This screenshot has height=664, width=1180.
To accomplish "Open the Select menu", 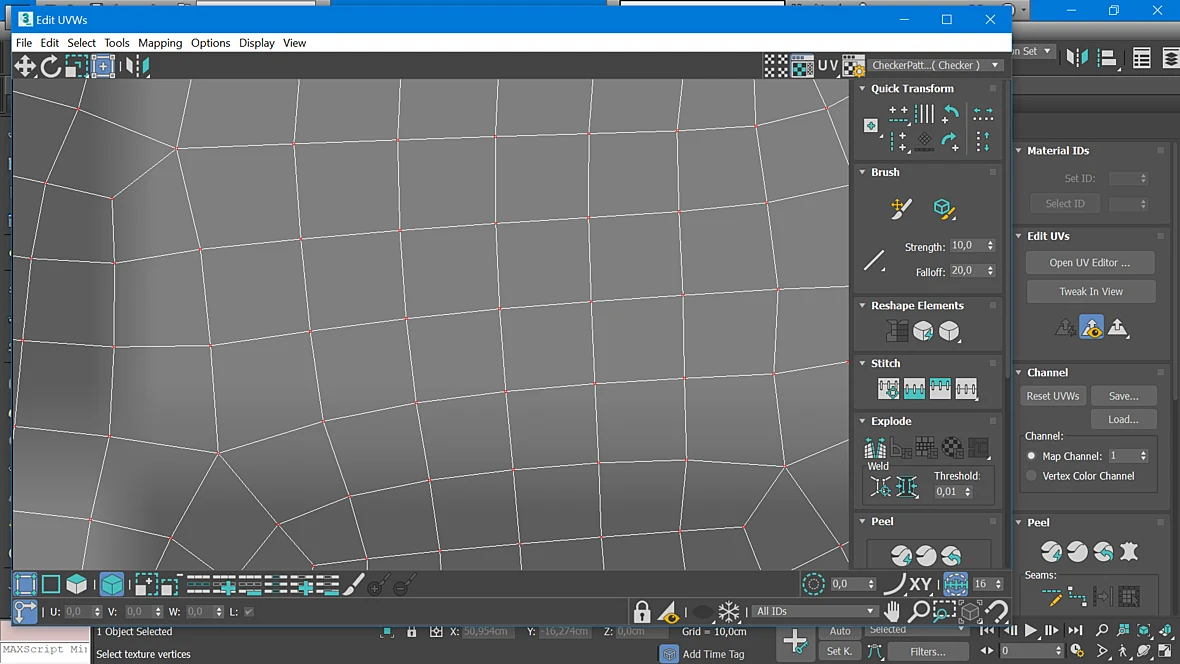I will [81, 43].
